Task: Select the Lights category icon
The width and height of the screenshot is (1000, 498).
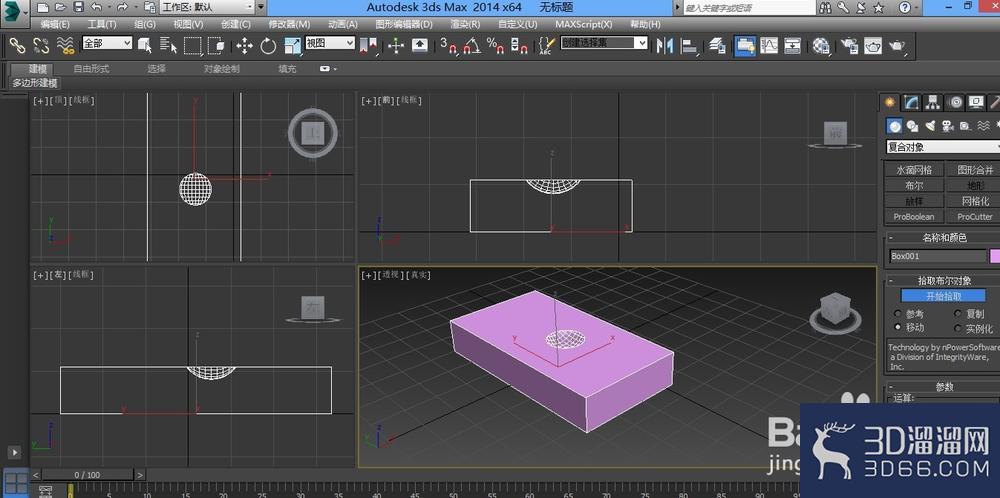Action: [x=930, y=126]
